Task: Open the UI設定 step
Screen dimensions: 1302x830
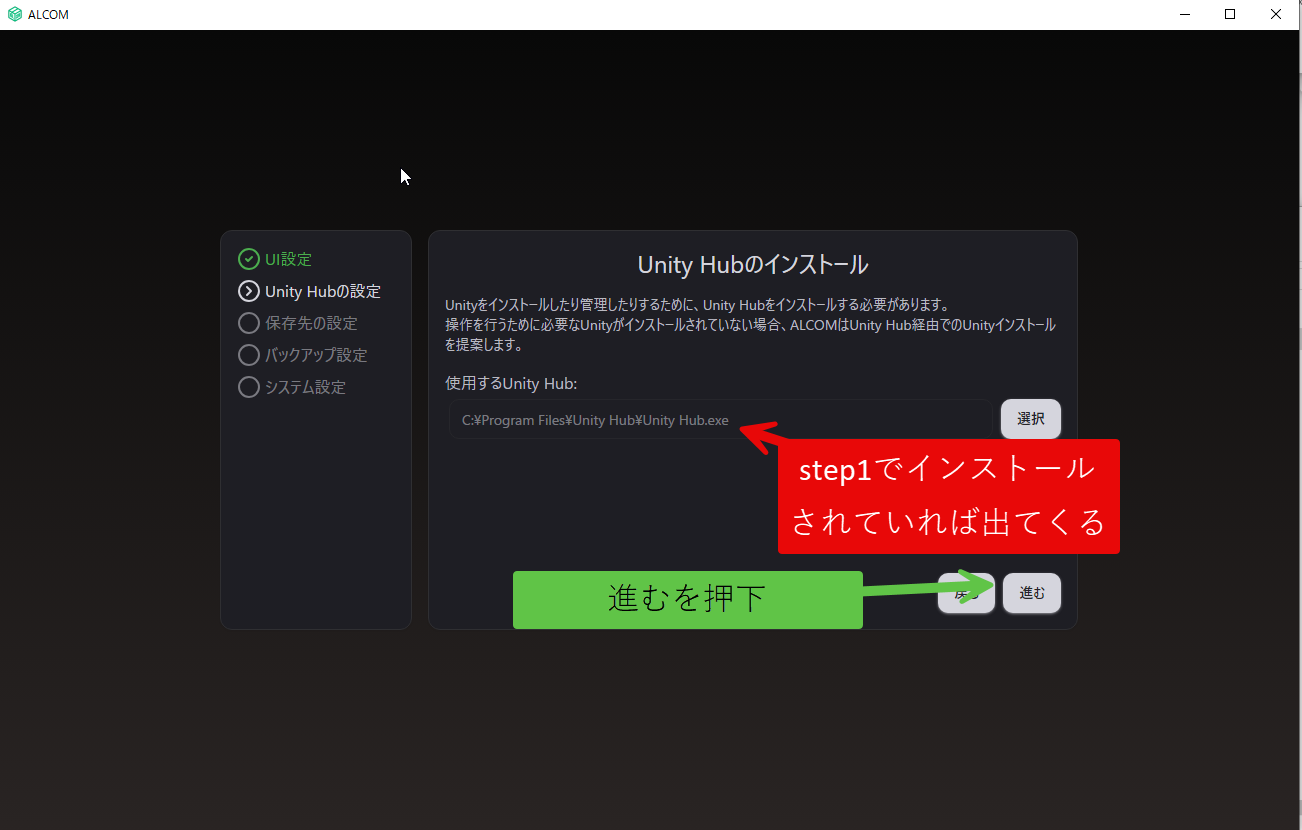Action: click(x=288, y=259)
